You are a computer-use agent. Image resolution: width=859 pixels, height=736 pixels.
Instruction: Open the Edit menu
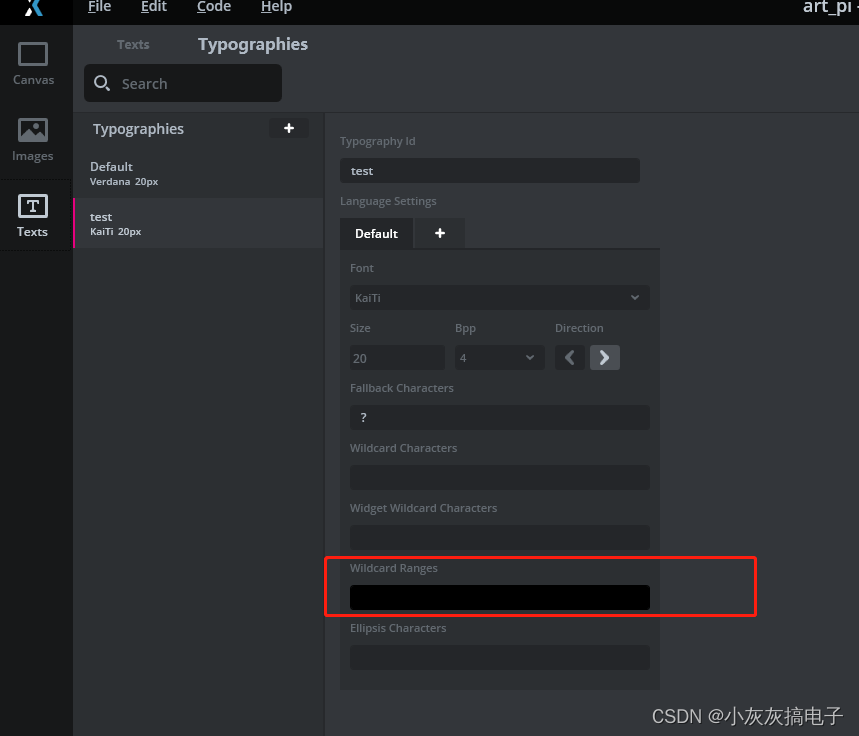coord(154,7)
